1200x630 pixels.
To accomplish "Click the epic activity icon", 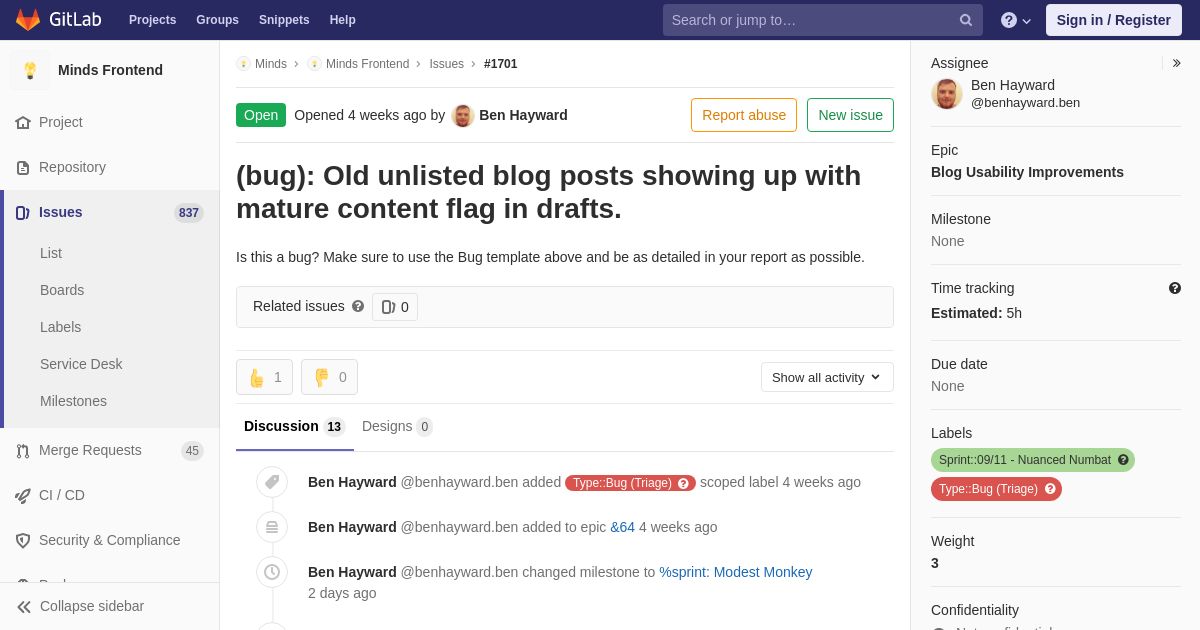I will 272,527.
